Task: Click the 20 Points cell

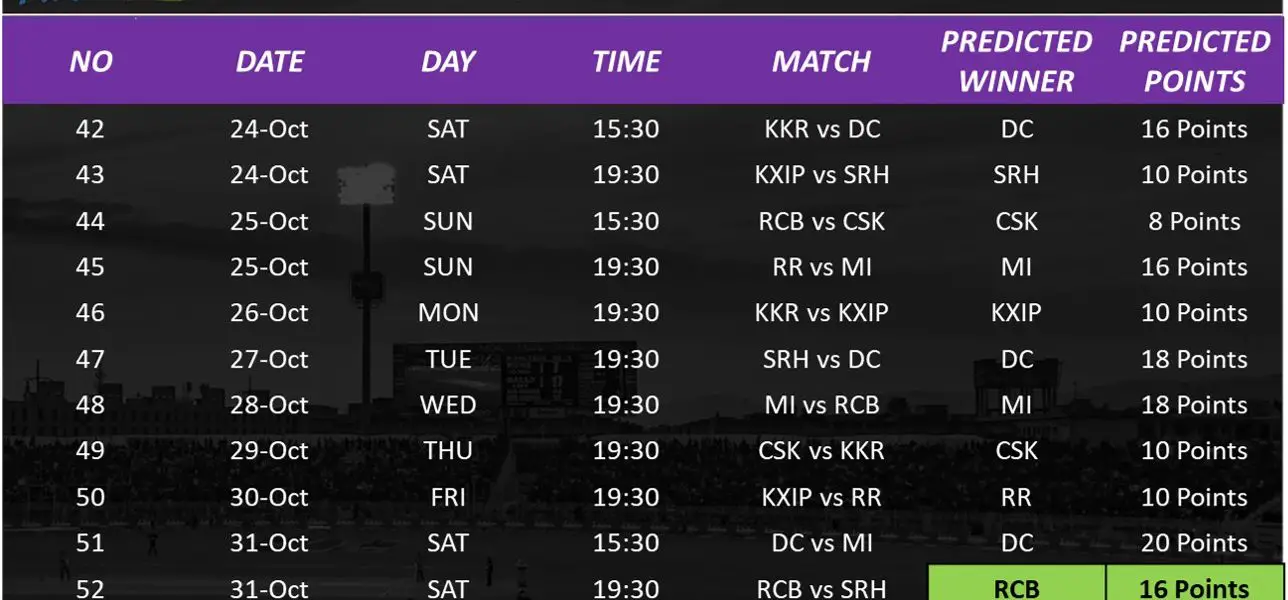Action: tap(1194, 543)
